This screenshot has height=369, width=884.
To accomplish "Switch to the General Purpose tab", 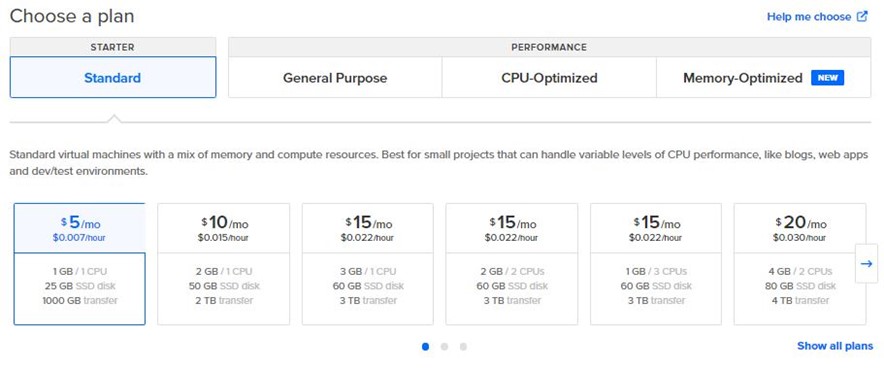I will pos(335,78).
